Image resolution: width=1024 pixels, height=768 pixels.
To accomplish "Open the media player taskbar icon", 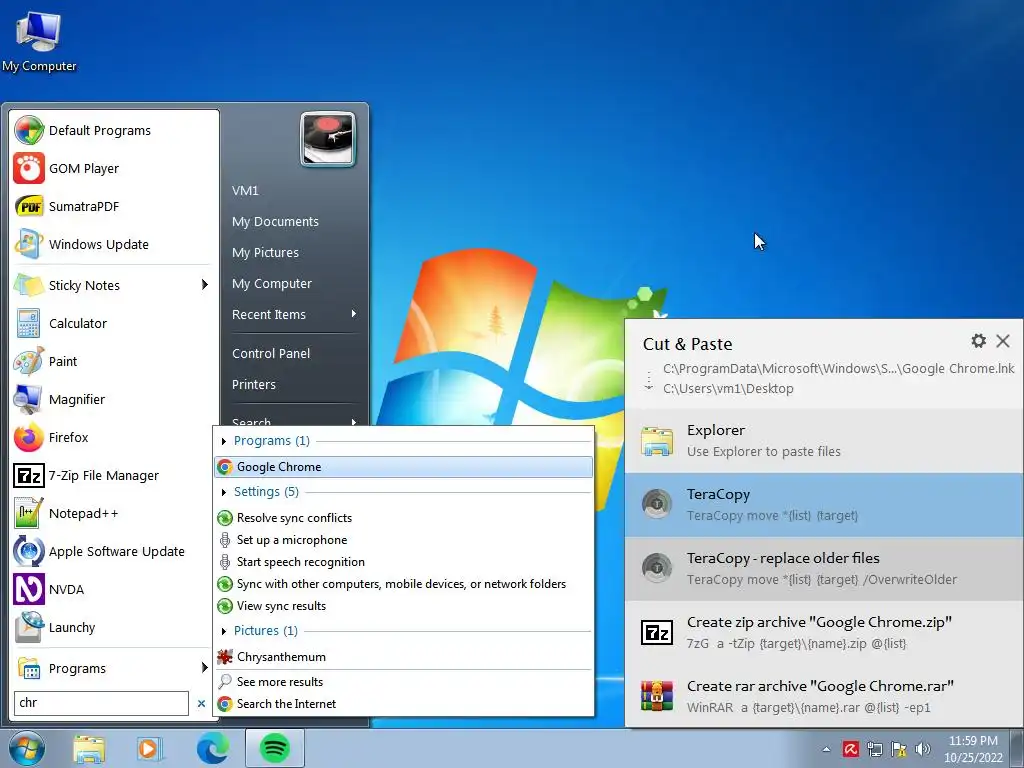I will [150, 748].
